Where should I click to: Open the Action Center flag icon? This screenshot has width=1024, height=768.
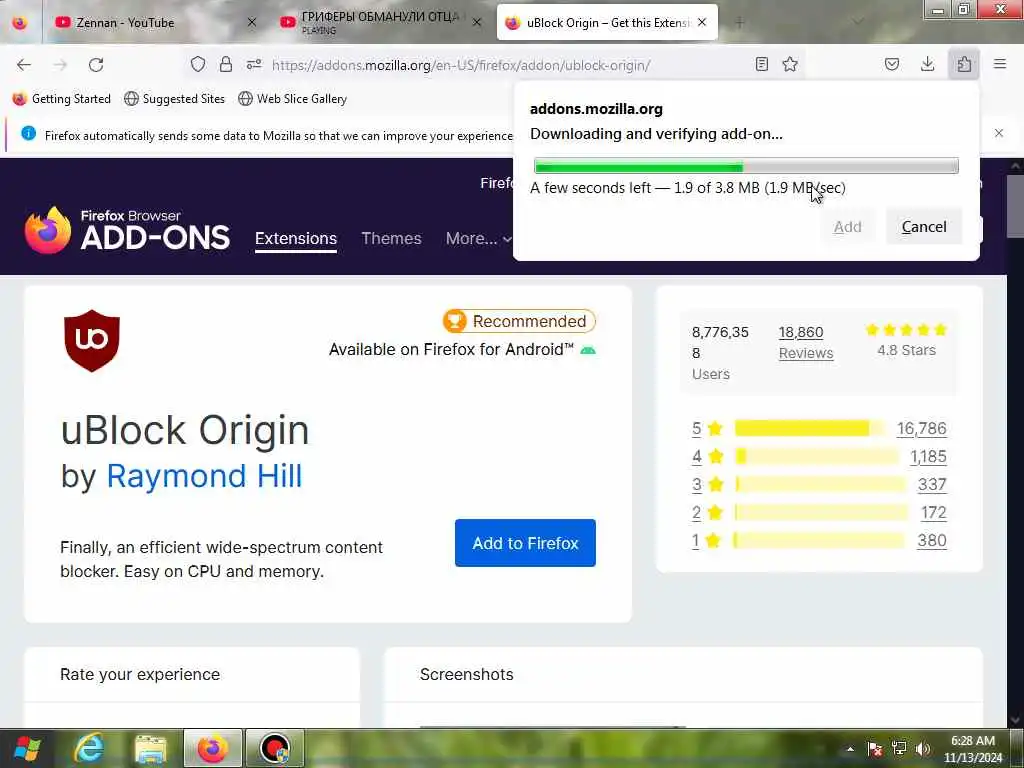[x=875, y=749]
